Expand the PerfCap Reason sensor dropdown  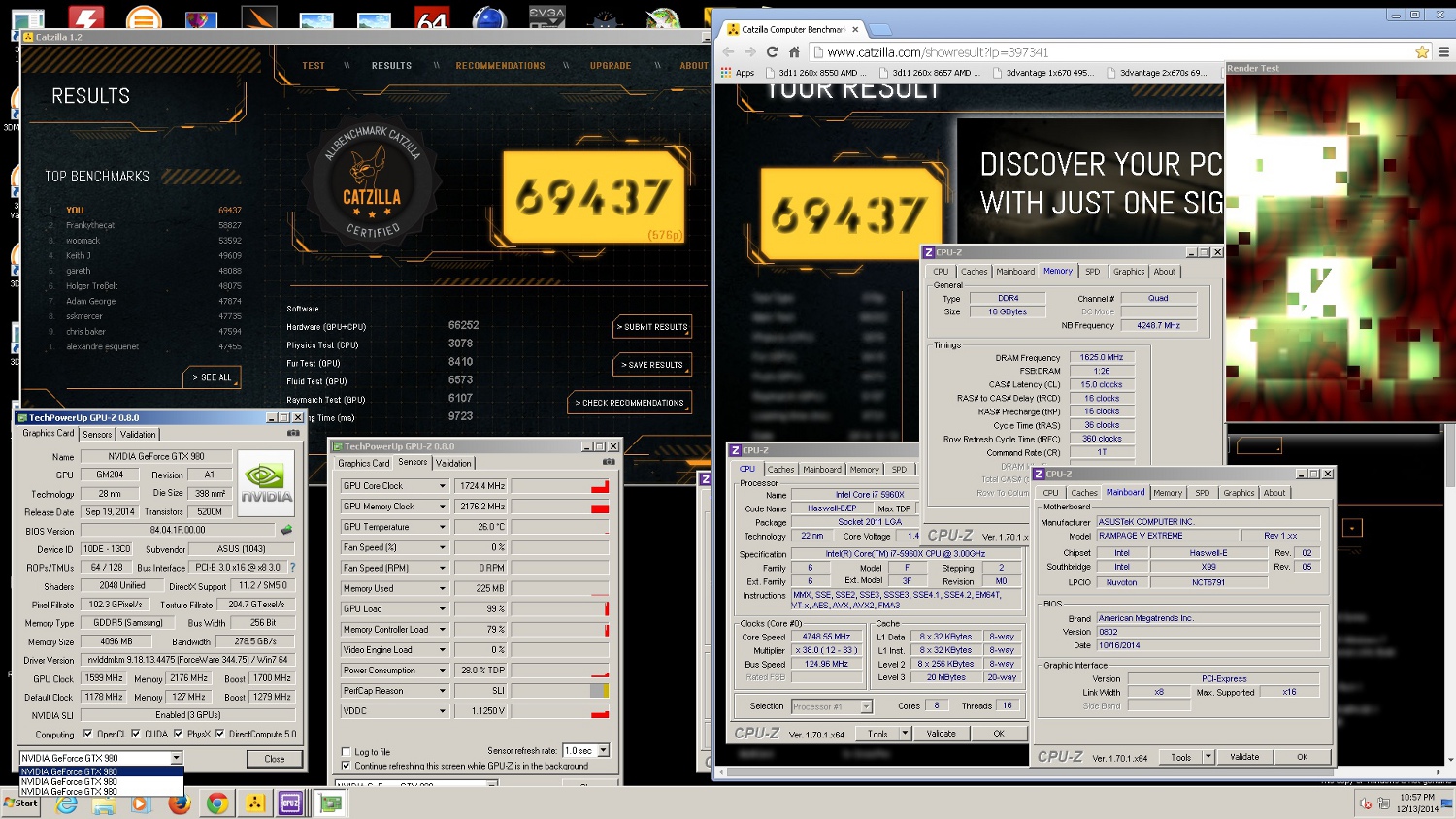(x=443, y=691)
